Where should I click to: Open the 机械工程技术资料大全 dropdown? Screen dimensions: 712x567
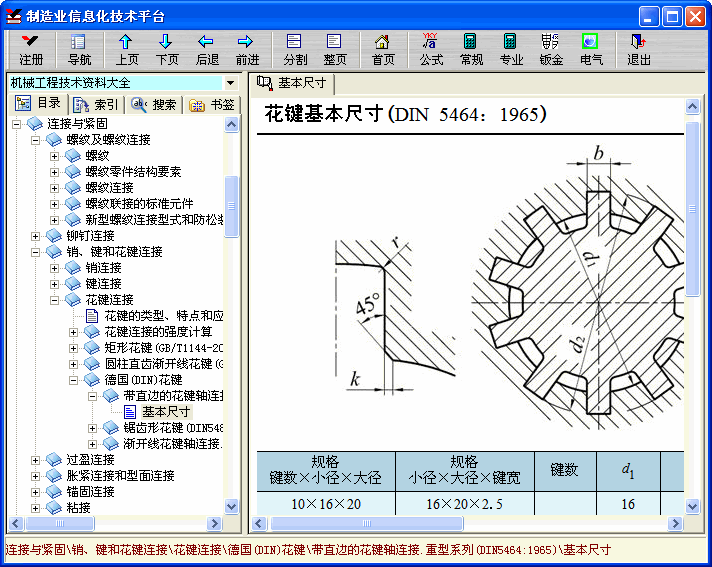(x=231, y=83)
